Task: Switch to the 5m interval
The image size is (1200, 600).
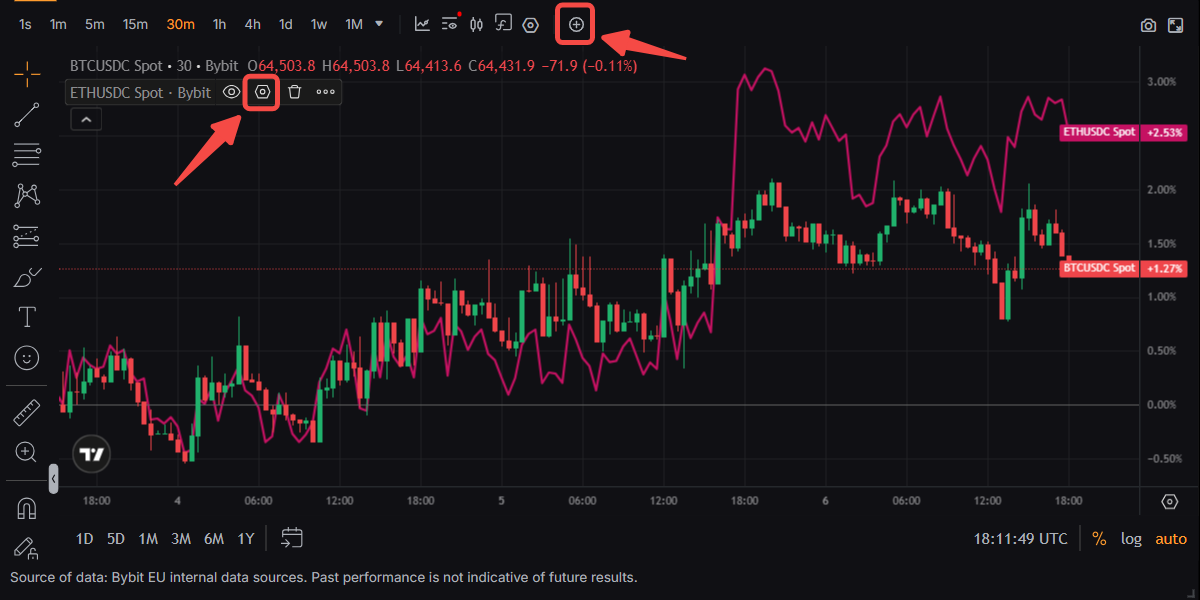Action: pos(94,24)
